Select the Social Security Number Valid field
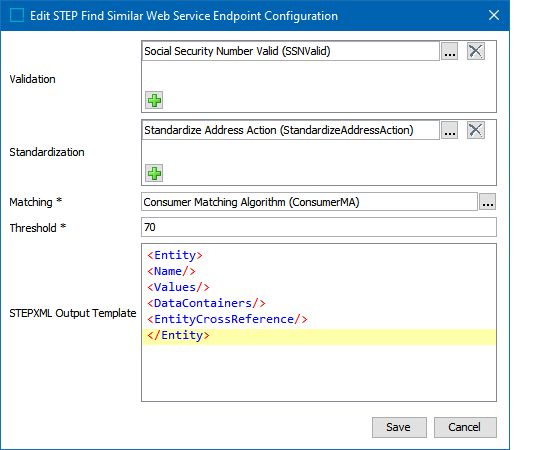 pyautogui.click(x=291, y=51)
